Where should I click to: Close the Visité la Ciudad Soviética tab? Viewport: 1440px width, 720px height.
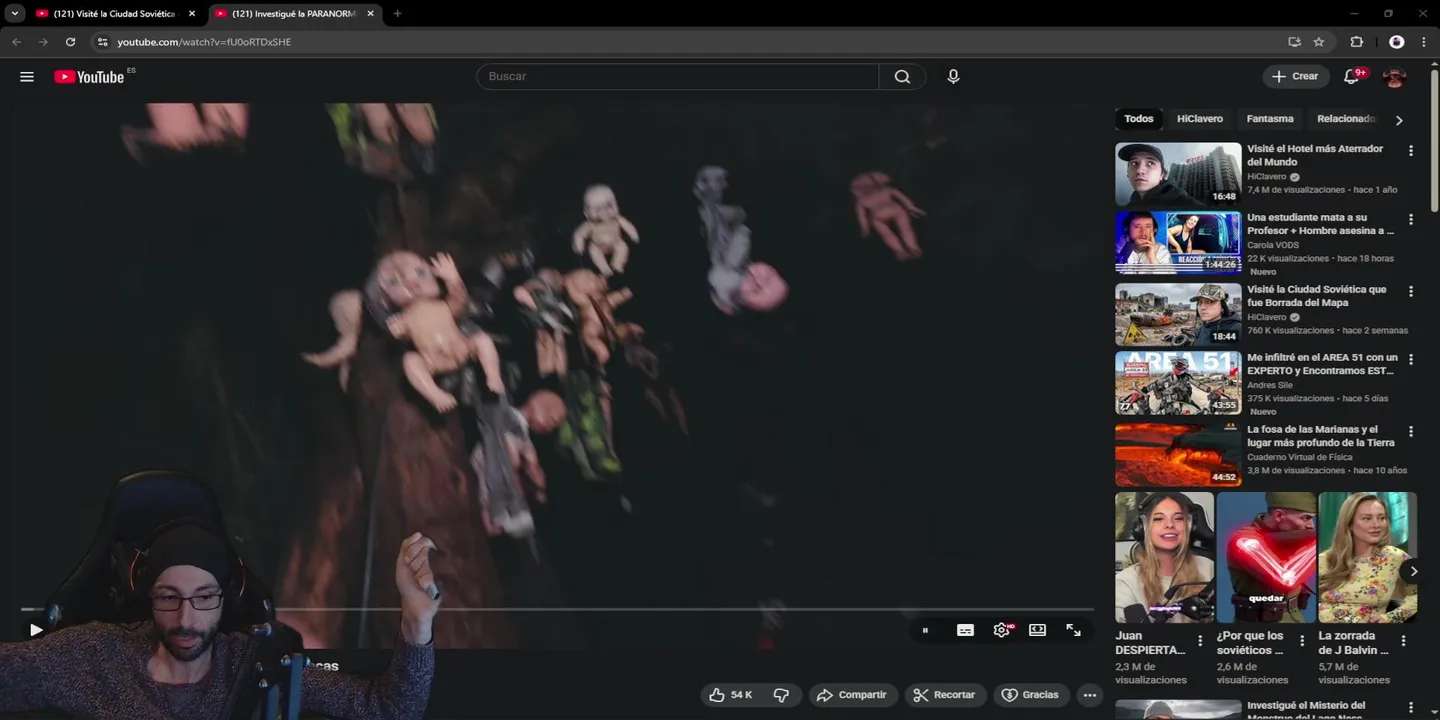coord(192,14)
